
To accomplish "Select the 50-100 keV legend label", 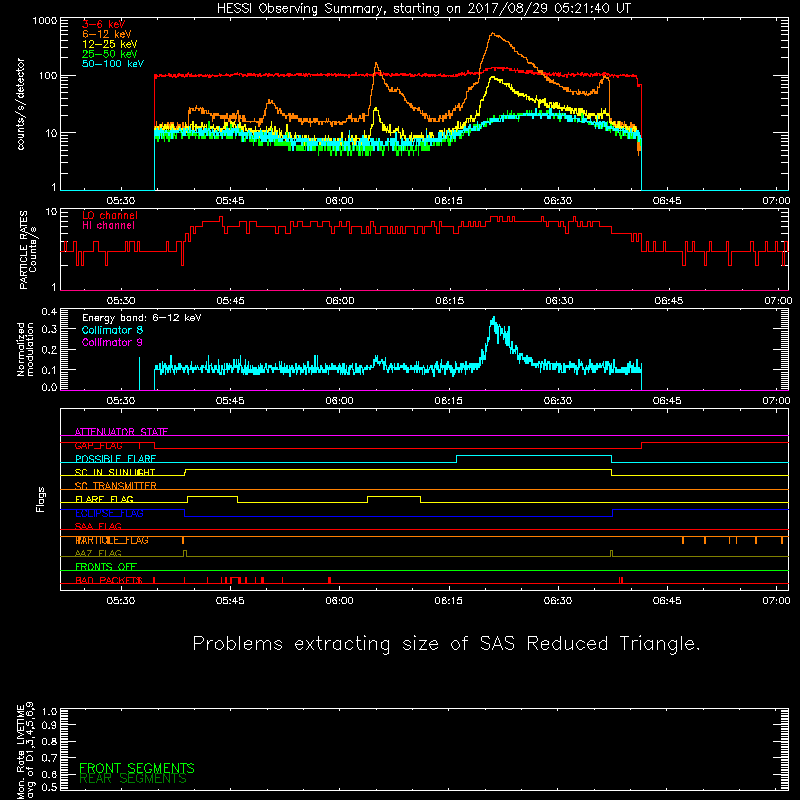I will pyautogui.click(x=113, y=64).
